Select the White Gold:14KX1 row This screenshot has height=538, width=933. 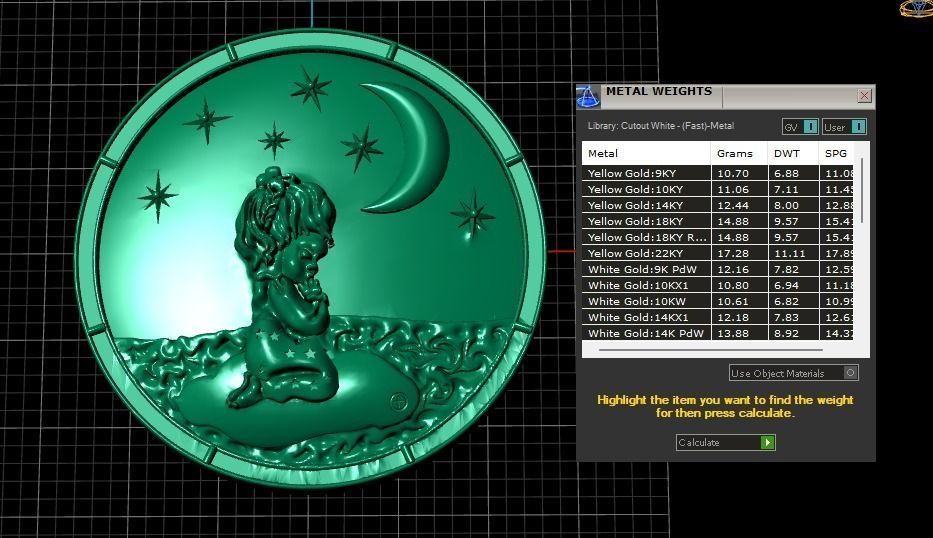(x=718, y=318)
